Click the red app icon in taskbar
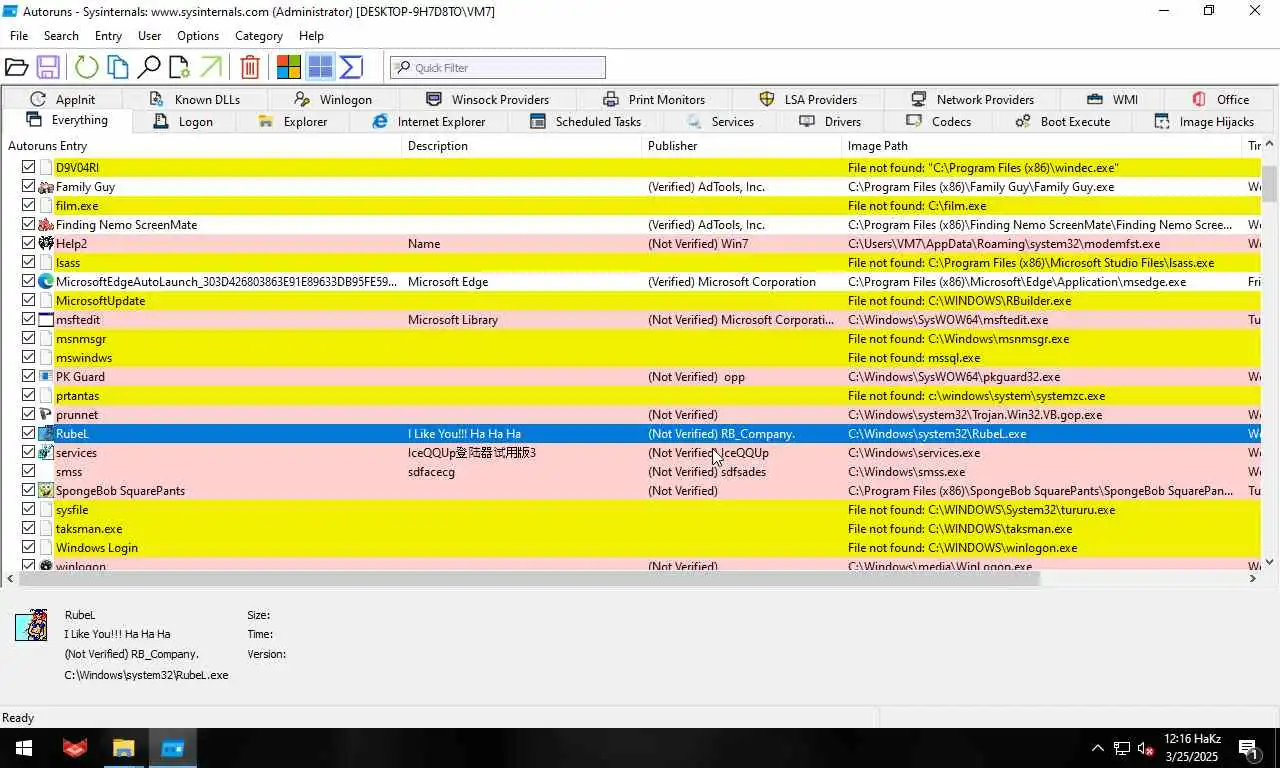 point(75,748)
